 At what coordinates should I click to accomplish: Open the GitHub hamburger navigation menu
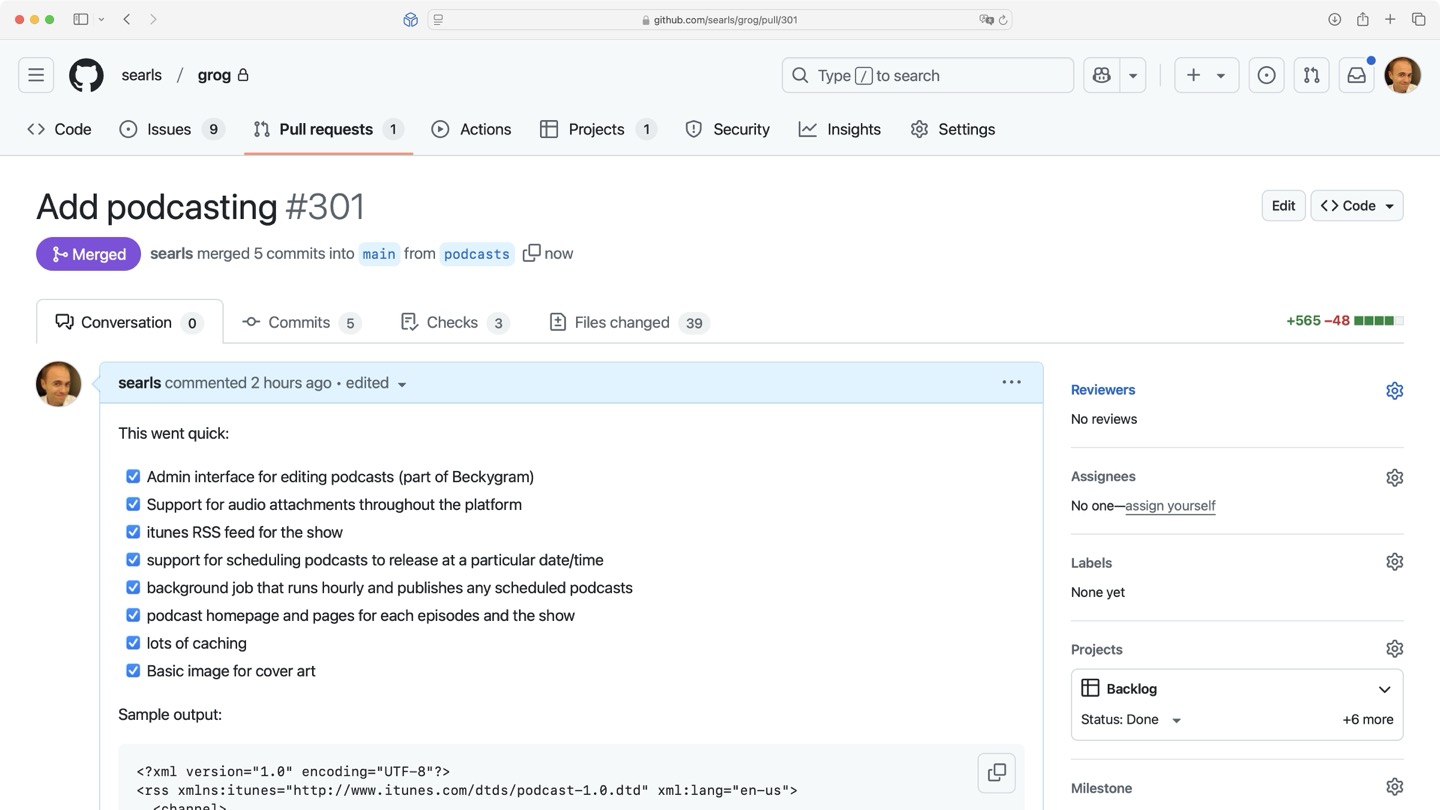point(36,75)
